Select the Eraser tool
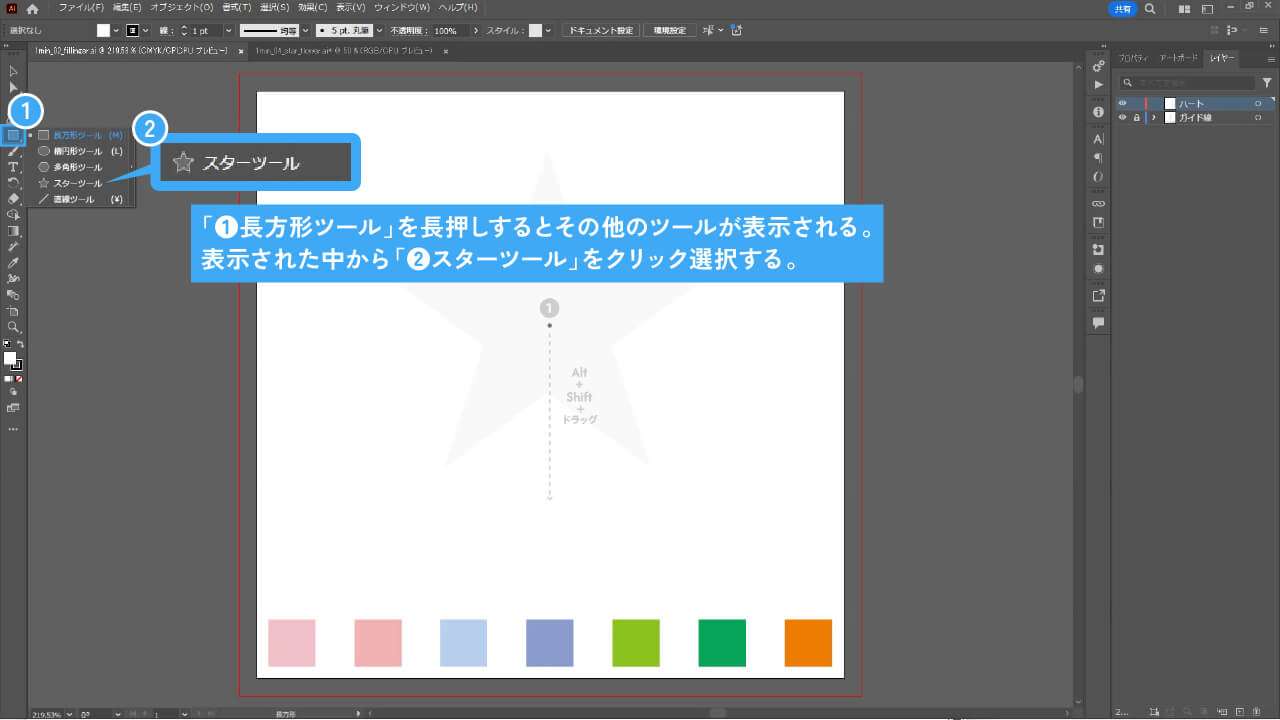The height and width of the screenshot is (720, 1280). (13, 199)
